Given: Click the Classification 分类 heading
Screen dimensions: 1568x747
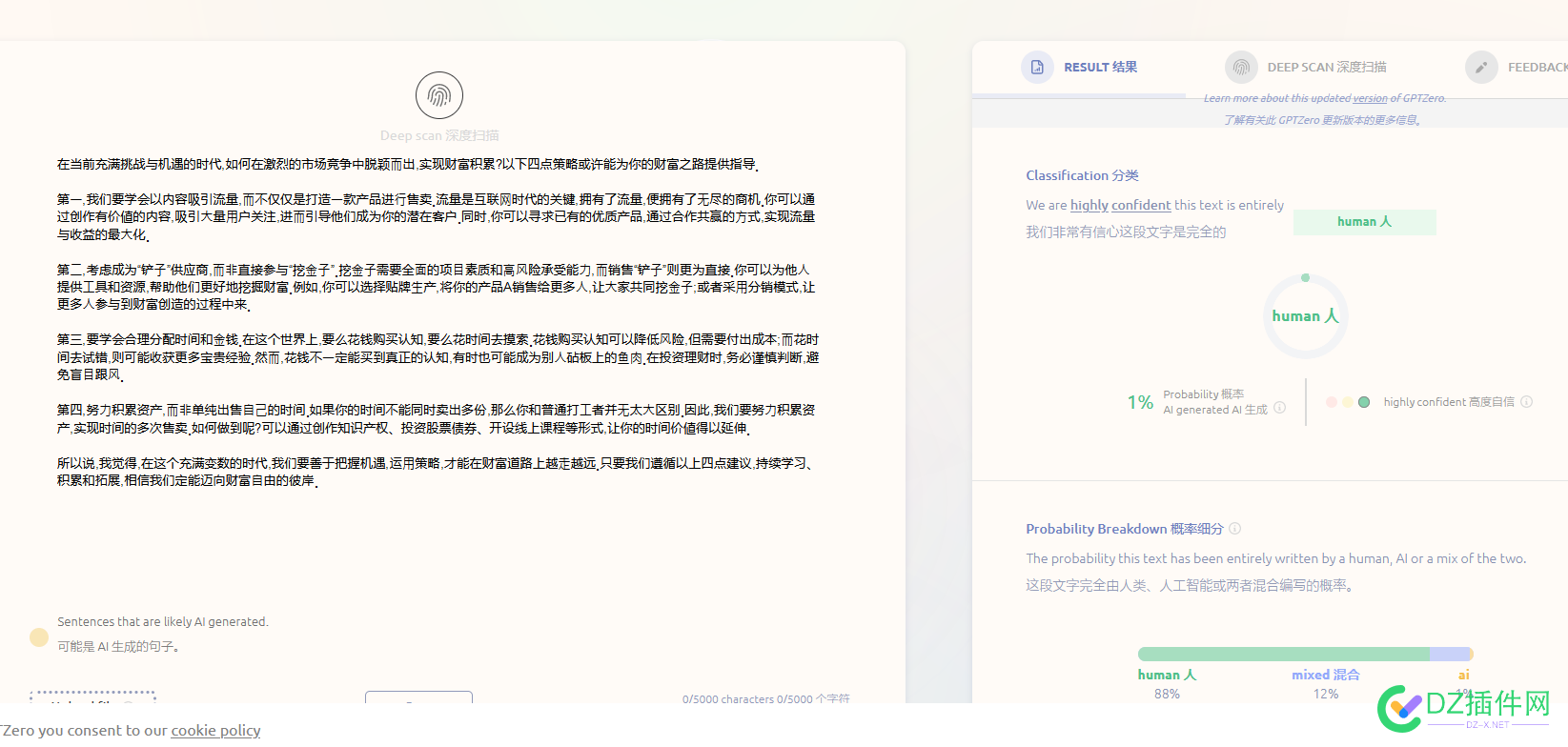Looking at the screenshot, I should [x=1082, y=175].
